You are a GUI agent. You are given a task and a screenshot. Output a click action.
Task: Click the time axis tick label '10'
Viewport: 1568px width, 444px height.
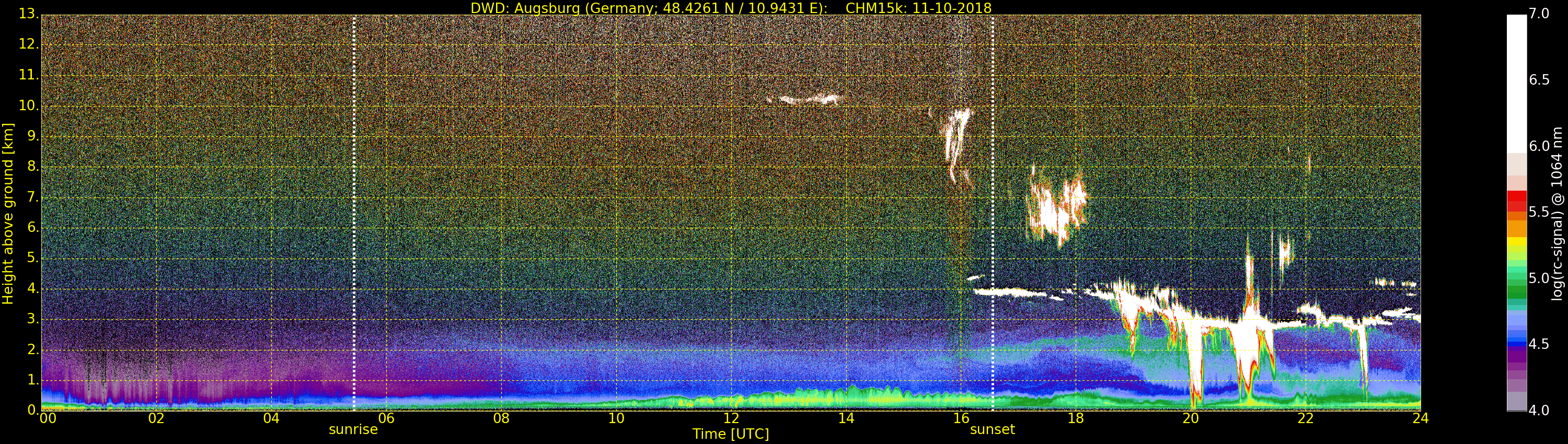617,418
